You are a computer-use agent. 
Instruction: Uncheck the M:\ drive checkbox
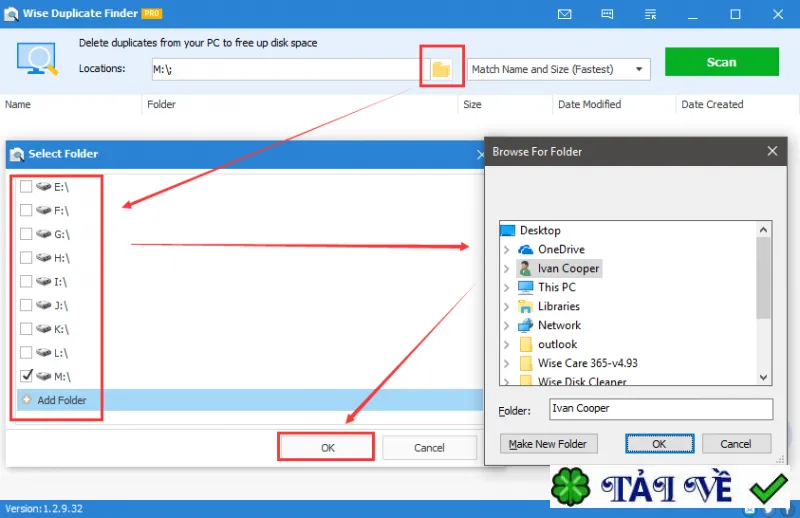click(26, 376)
